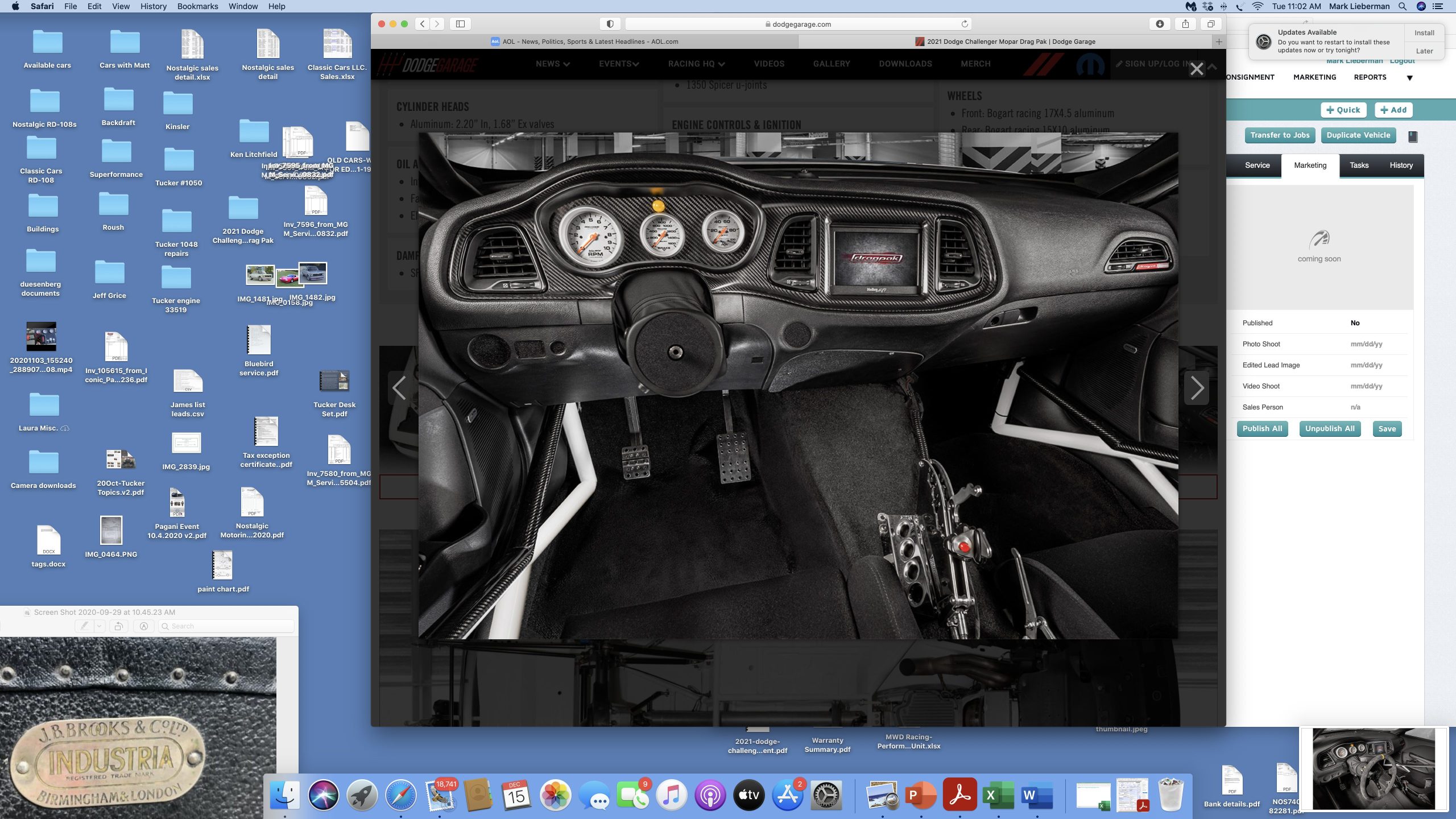Image resolution: width=1456 pixels, height=819 pixels.
Task: Expand EVENTS dropdown on DodgeGarage
Action: point(619,64)
